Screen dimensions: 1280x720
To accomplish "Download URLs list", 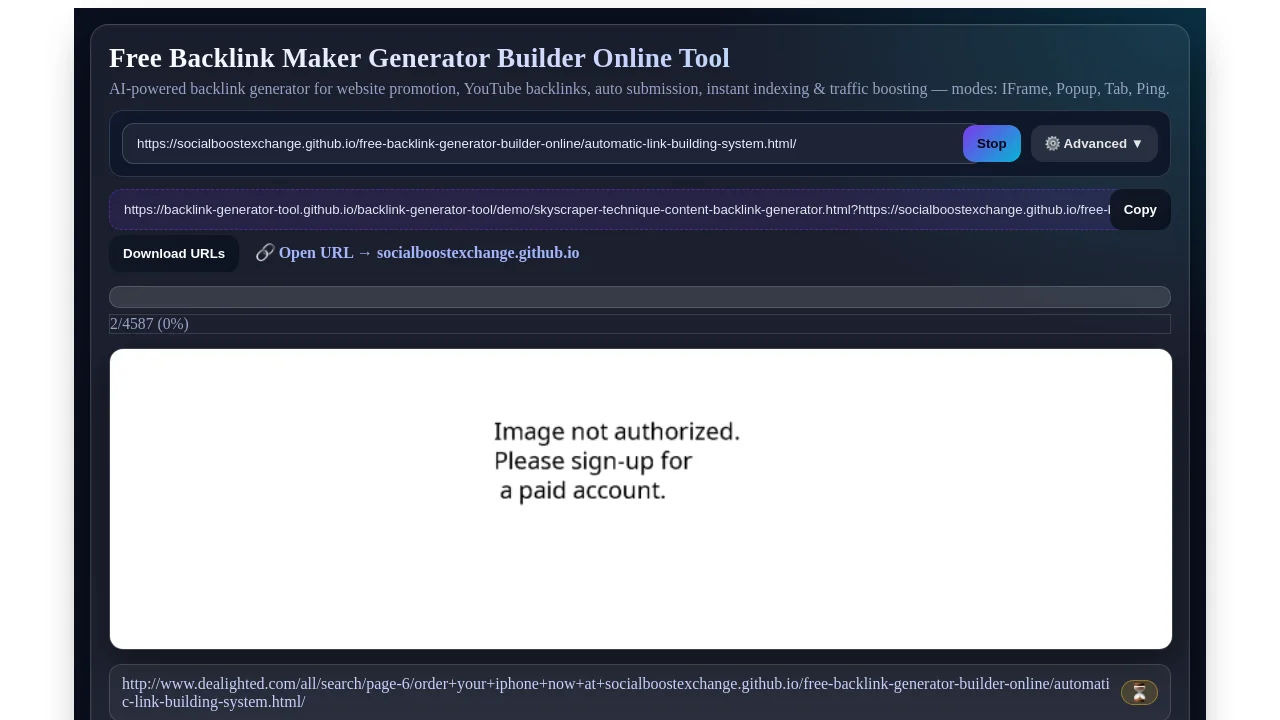I will pyautogui.click(x=174, y=254).
